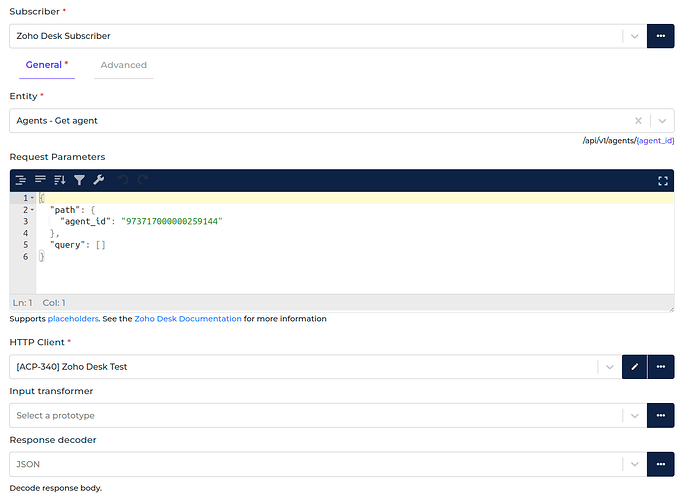Switch to the Advanced tab

tap(123, 65)
